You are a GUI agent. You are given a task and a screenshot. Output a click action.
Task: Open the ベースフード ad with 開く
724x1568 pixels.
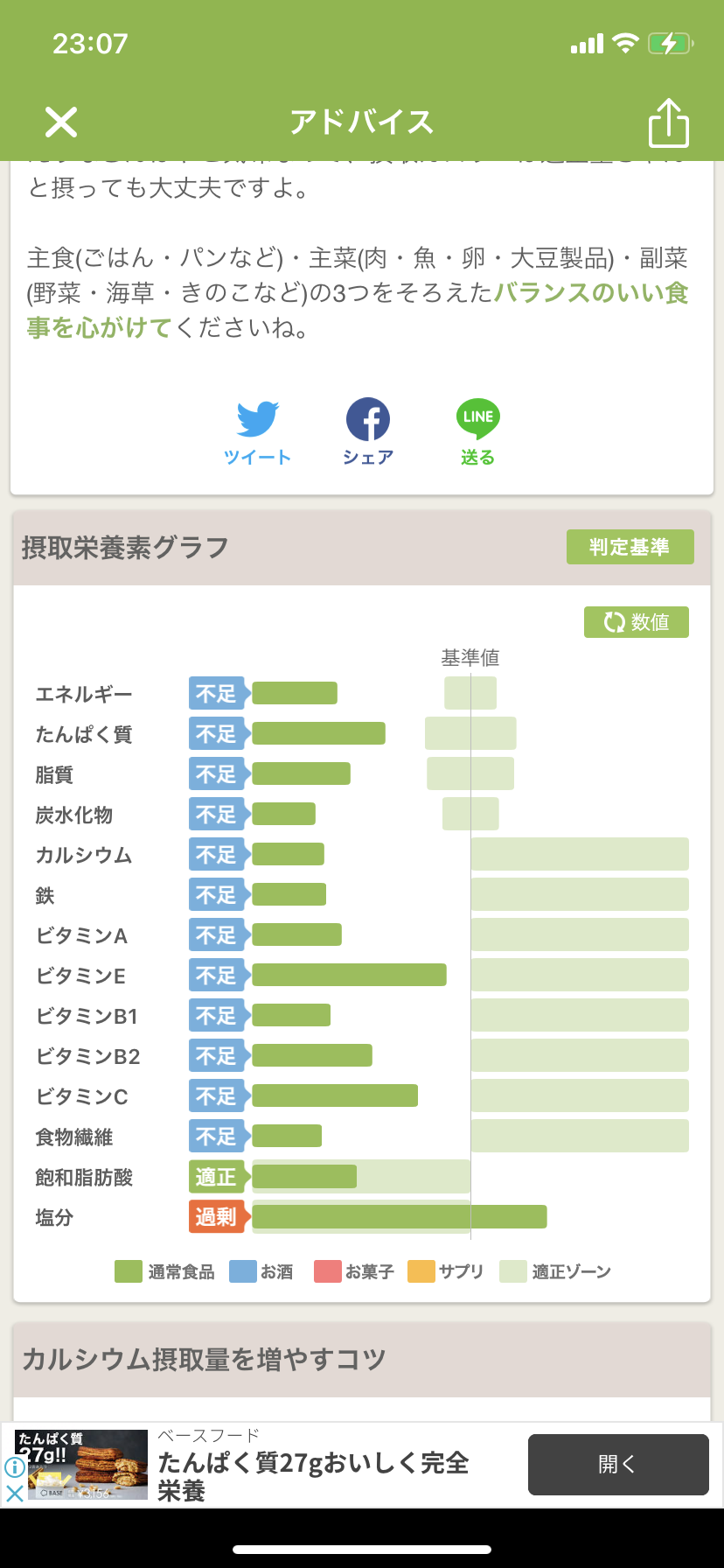pos(618,1465)
